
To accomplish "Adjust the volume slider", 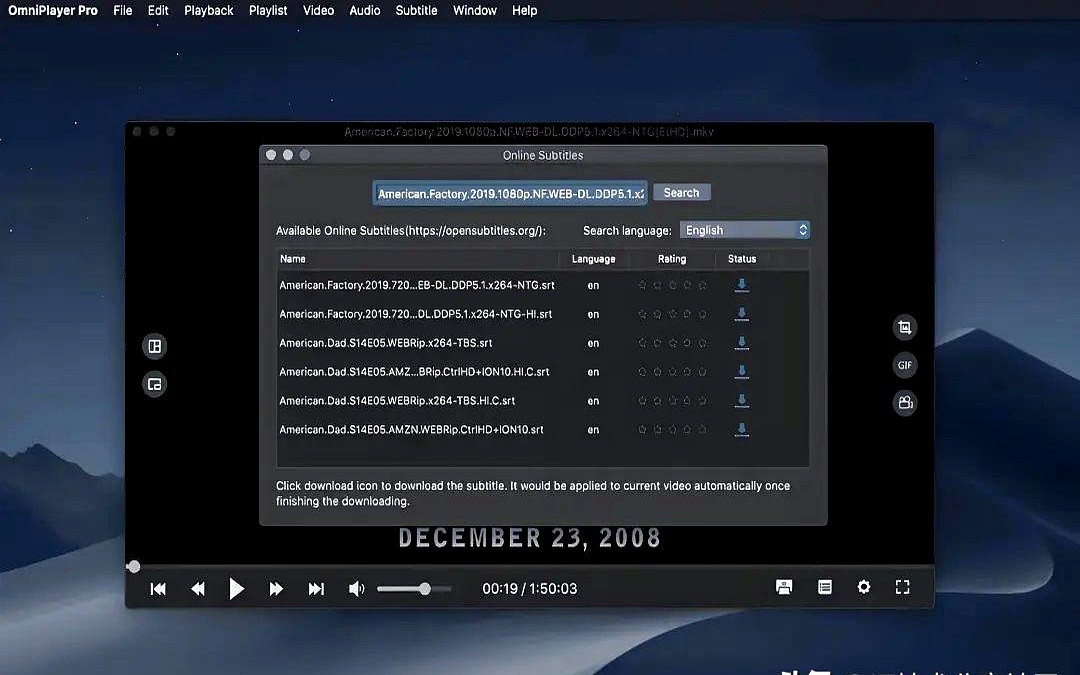I will [x=413, y=589].
